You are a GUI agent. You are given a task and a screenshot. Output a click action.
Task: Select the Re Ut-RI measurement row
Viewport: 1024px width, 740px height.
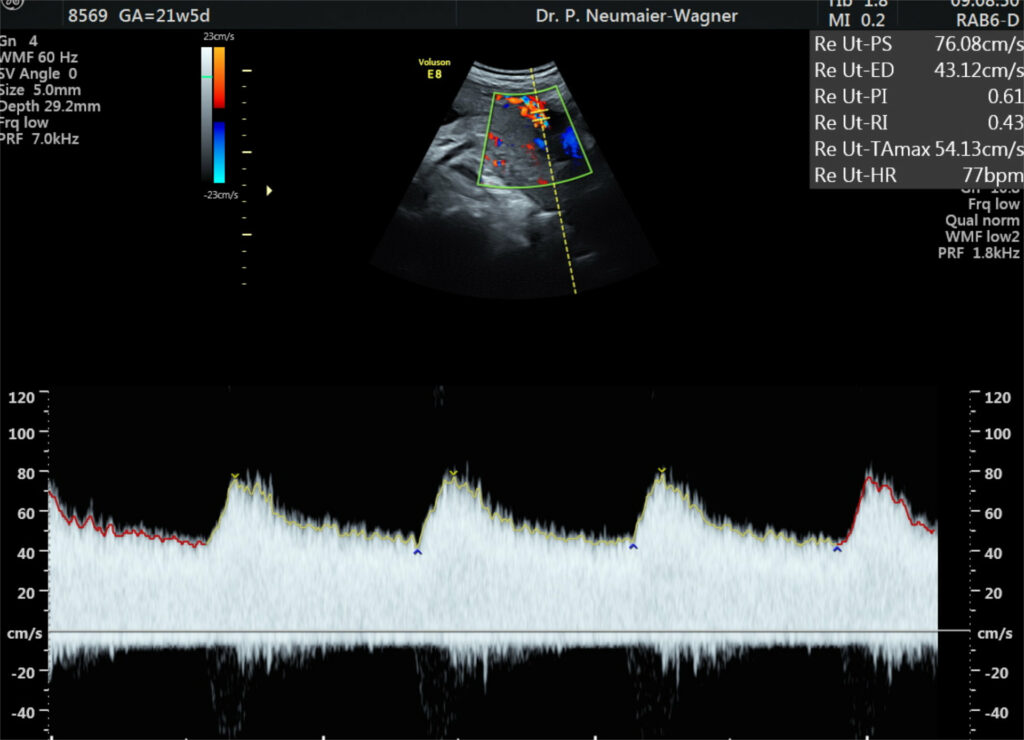click(x=917, y=123)
